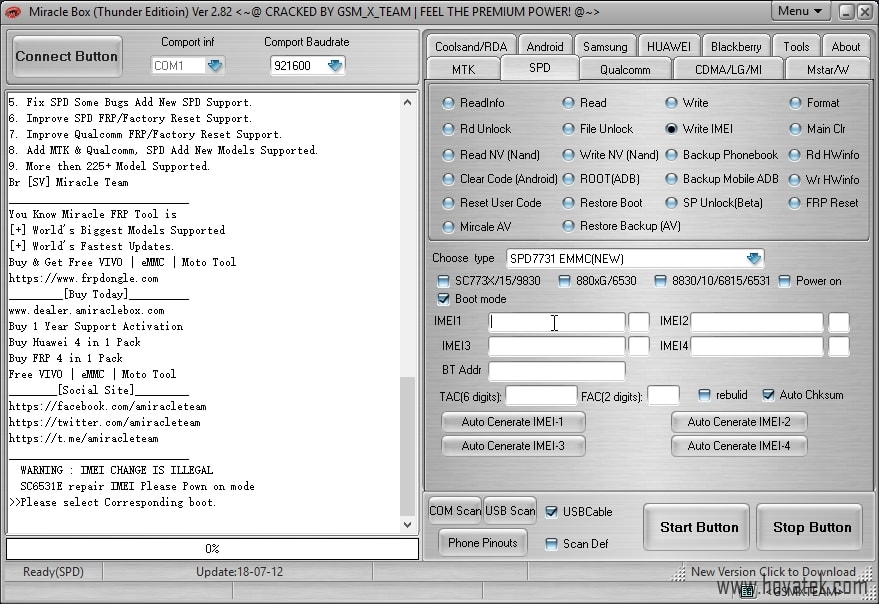Viewport: 879px width, 604px height.
Task: Check the 8830/10/6815/6531 checkbox
Action: 660,281
